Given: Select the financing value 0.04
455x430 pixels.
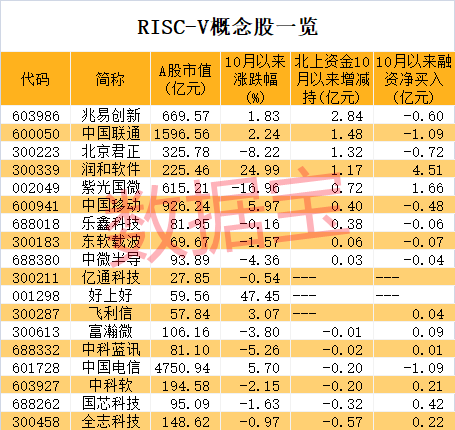Looking at the screenshot, I should [428, 314].
